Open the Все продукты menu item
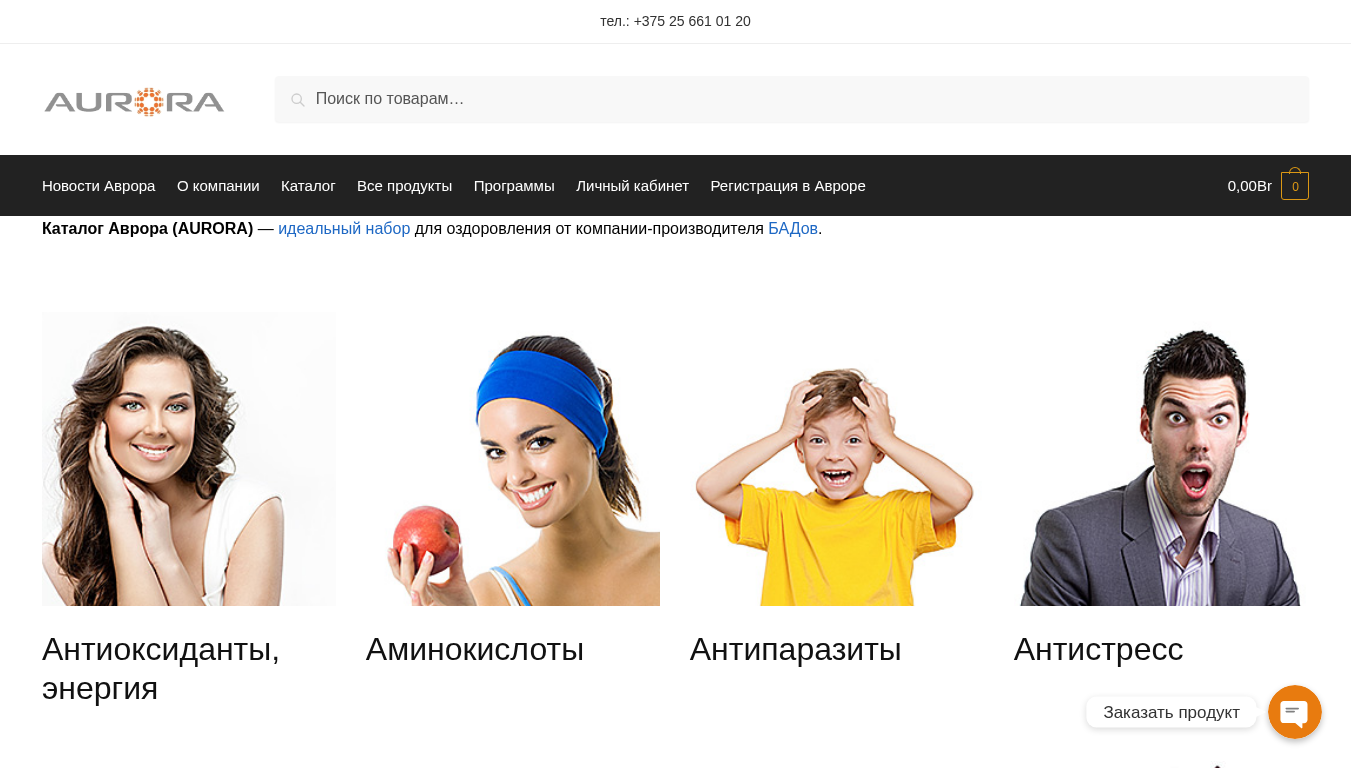 pos(404,186)
